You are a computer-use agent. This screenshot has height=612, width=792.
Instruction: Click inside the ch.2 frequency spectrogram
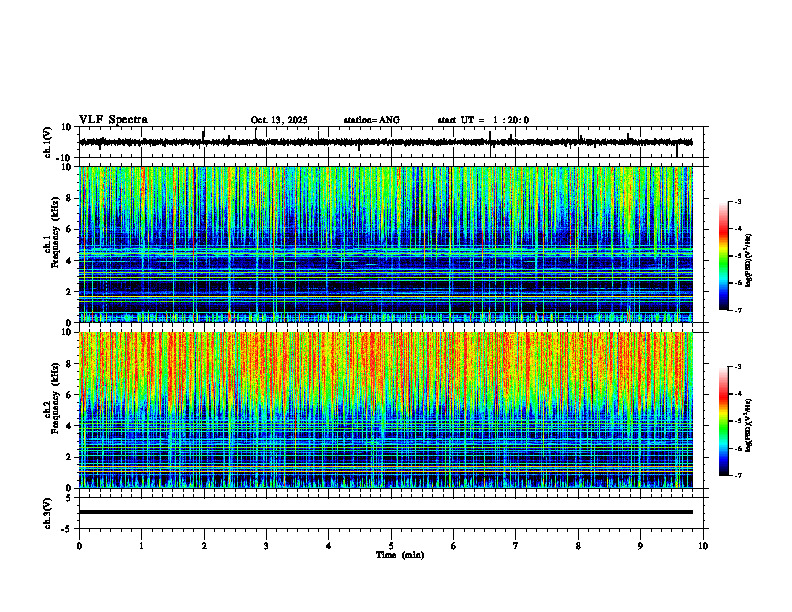[386, 410]
